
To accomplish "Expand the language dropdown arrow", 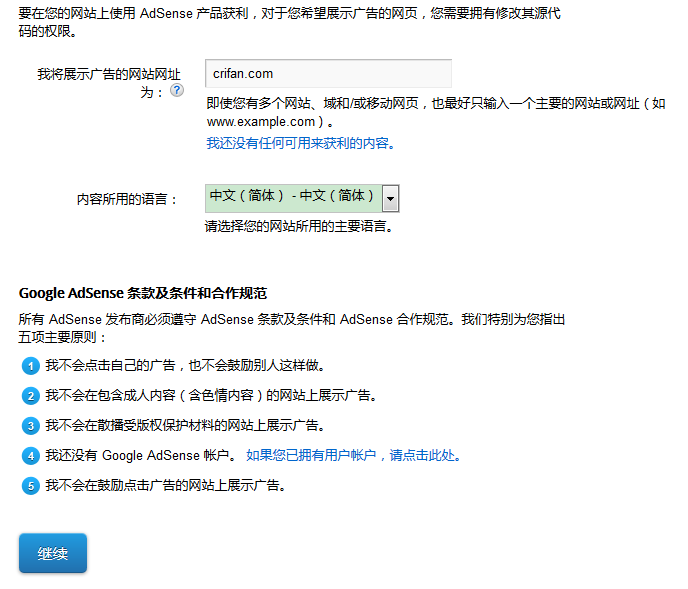I will coord(391,199).
